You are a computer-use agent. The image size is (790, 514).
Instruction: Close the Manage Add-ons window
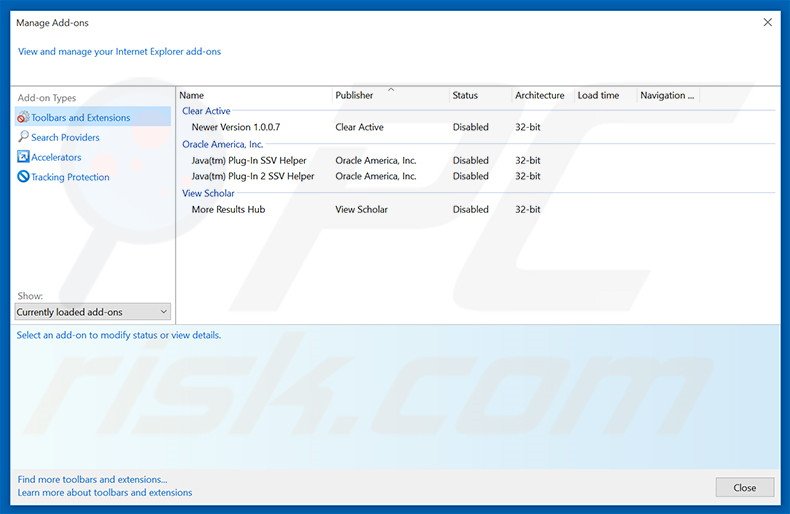[767, 21]
